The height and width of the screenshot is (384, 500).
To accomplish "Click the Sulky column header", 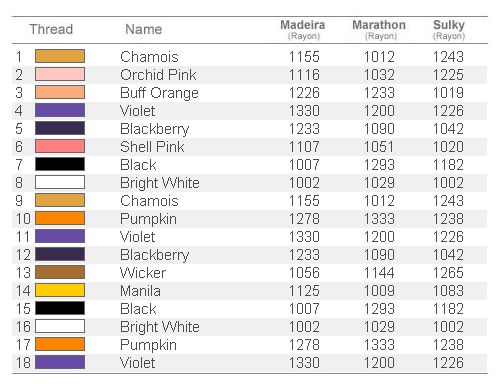I will coord(449,30).
